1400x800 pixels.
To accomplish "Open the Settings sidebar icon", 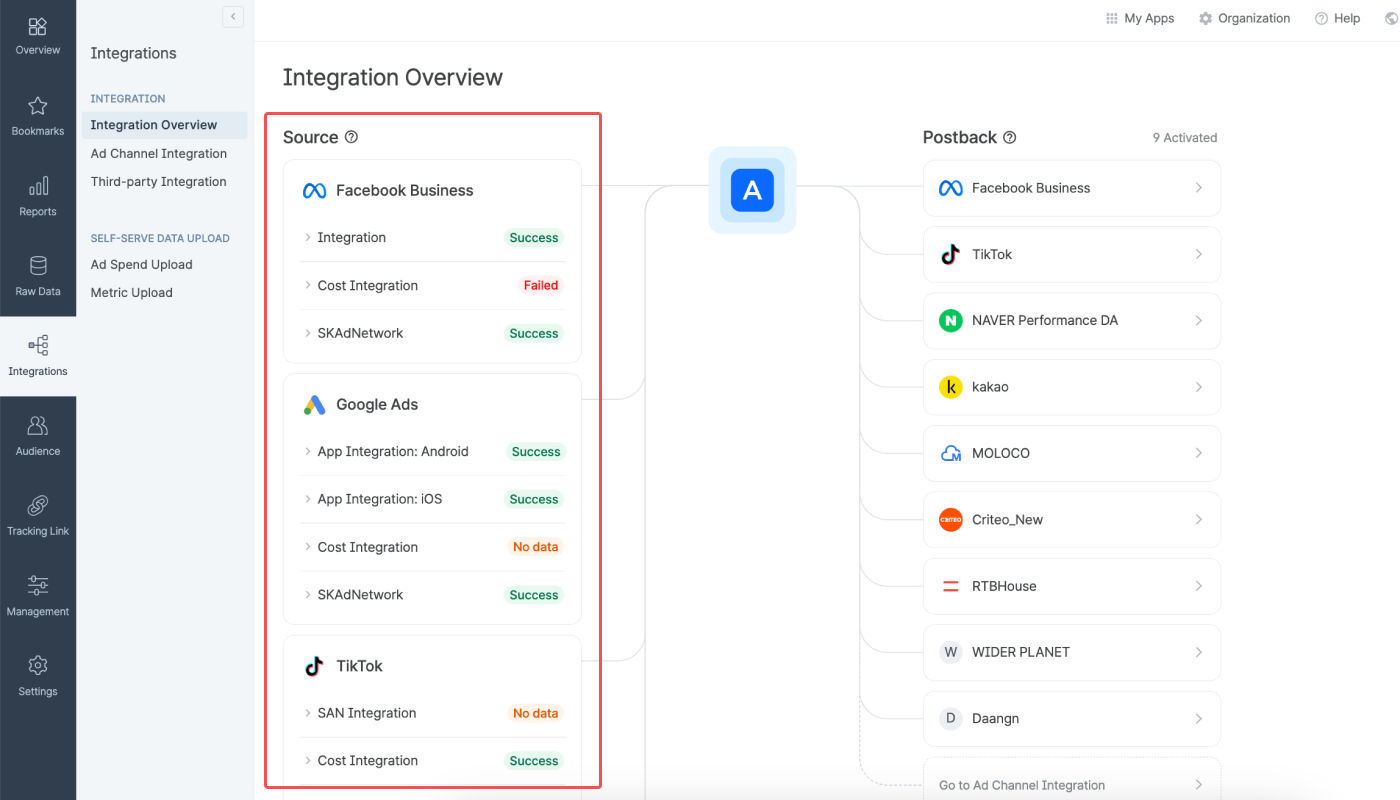I will (x=38, y=673).
